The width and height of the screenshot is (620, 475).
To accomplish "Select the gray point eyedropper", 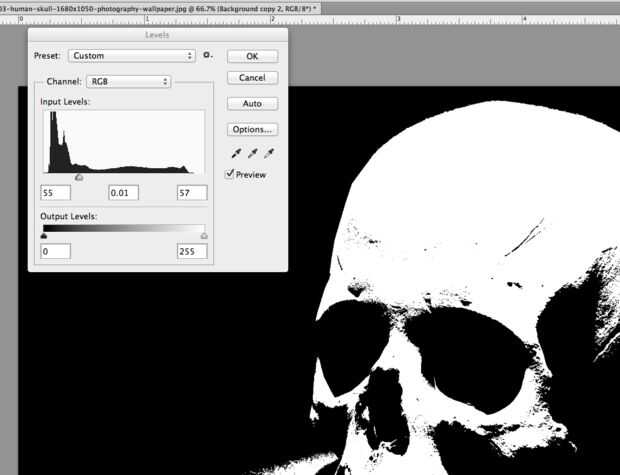I will click(x=251, y=154).
